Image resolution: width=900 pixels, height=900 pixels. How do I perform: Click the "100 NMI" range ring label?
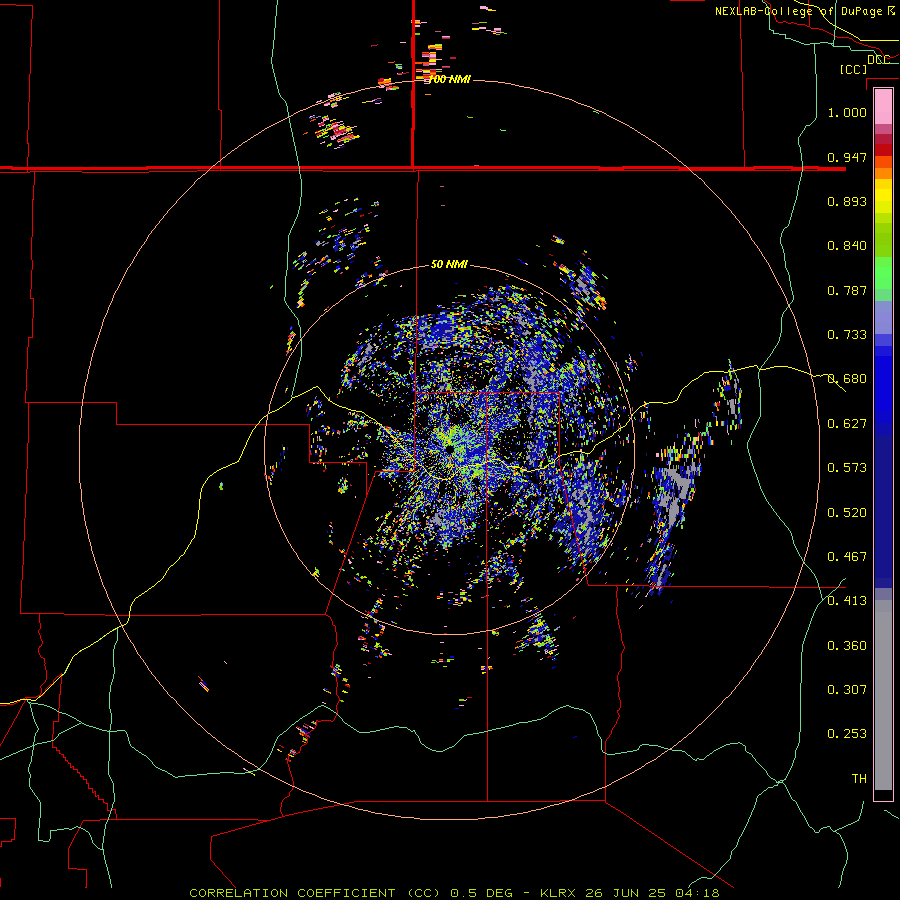(x=449, y=79)
